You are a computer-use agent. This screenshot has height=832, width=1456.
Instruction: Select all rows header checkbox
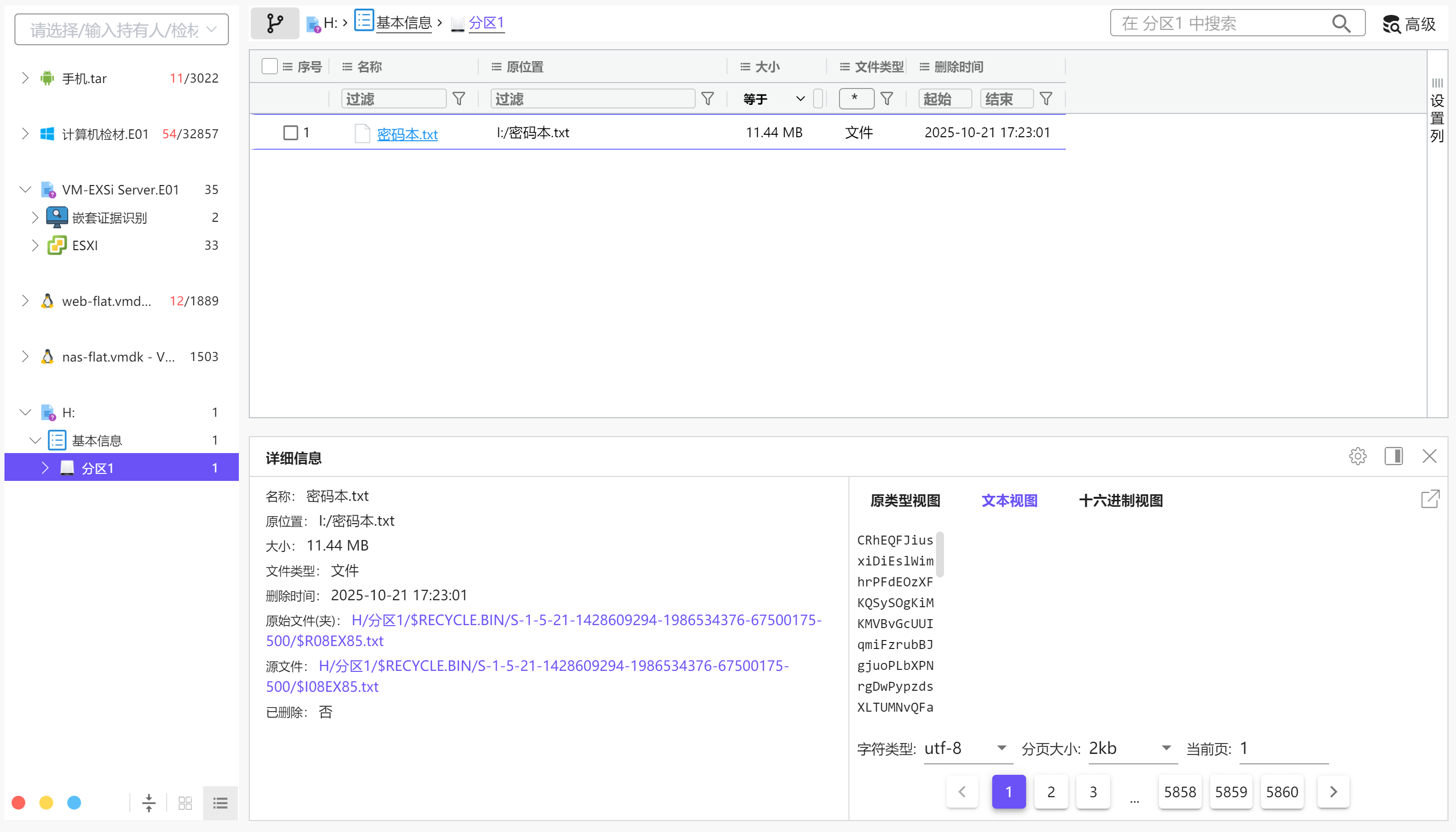pyautogui.click(x=269, y=66)
